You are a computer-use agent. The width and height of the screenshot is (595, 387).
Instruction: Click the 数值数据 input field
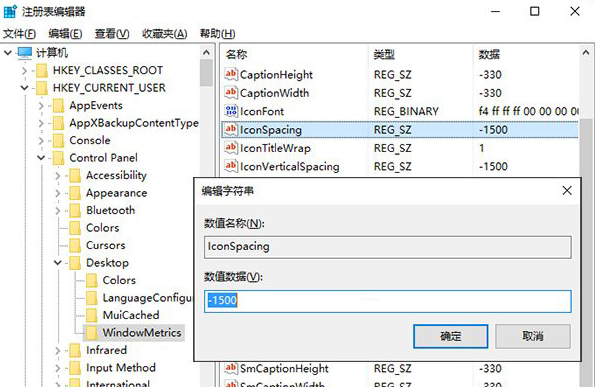tap(387, 302)
